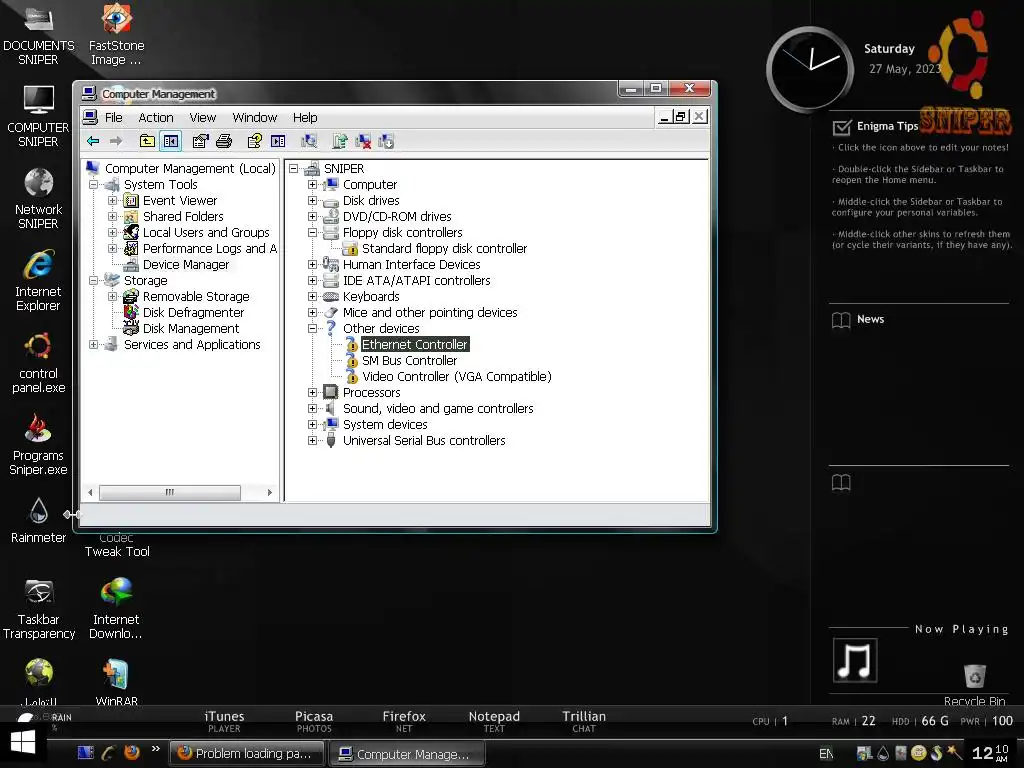Open Properties from the toolbar icon

pyautogui.click(x=200, y=140)
